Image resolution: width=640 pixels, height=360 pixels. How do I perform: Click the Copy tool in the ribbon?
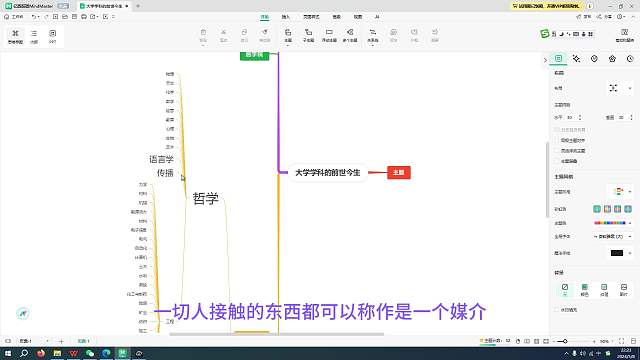click(x=244, y=36)
